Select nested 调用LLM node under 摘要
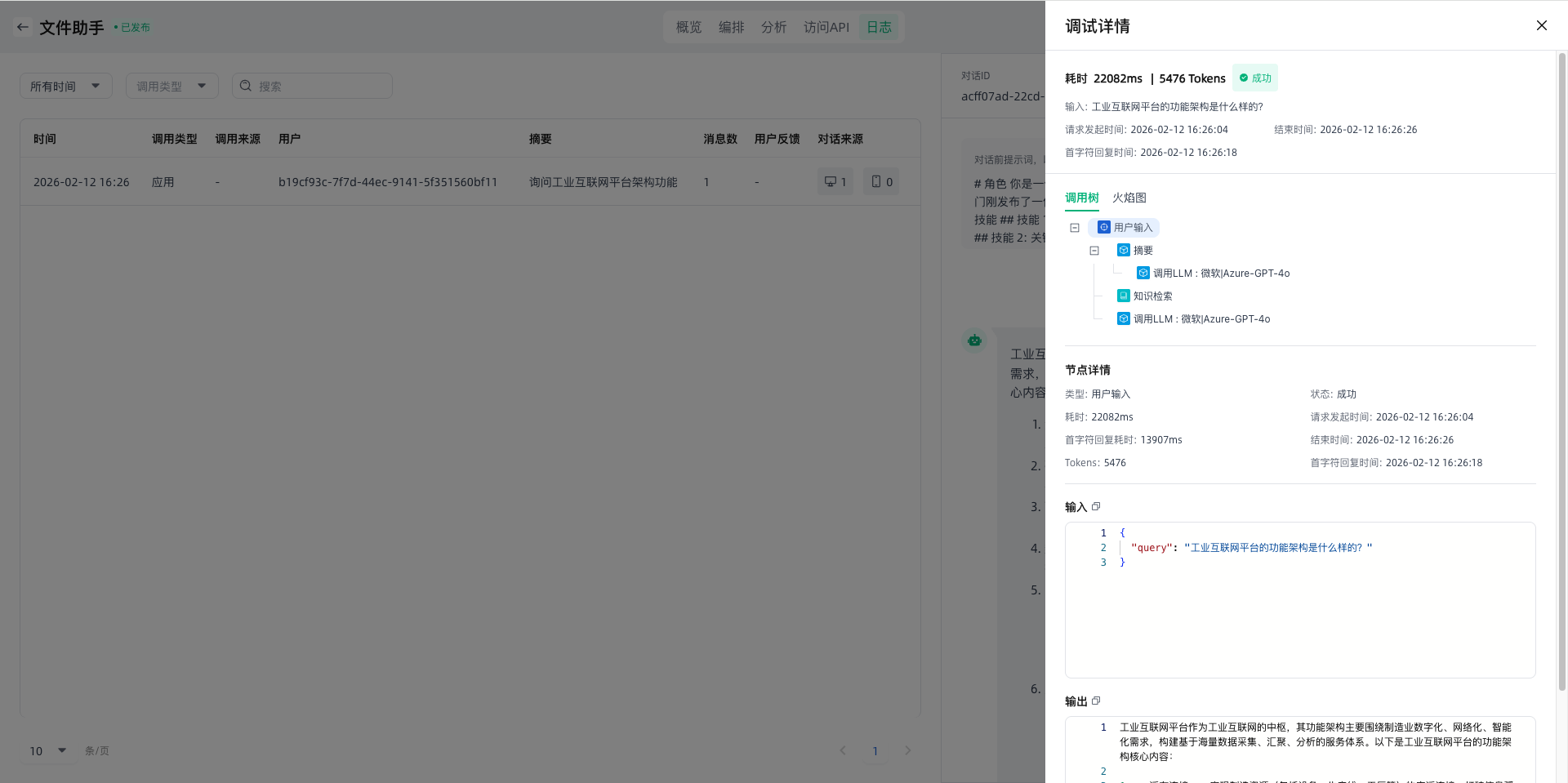Image resolution: width=1568 pixels, height=783 pixels. pyautogui.click(x=1220, y=274)
